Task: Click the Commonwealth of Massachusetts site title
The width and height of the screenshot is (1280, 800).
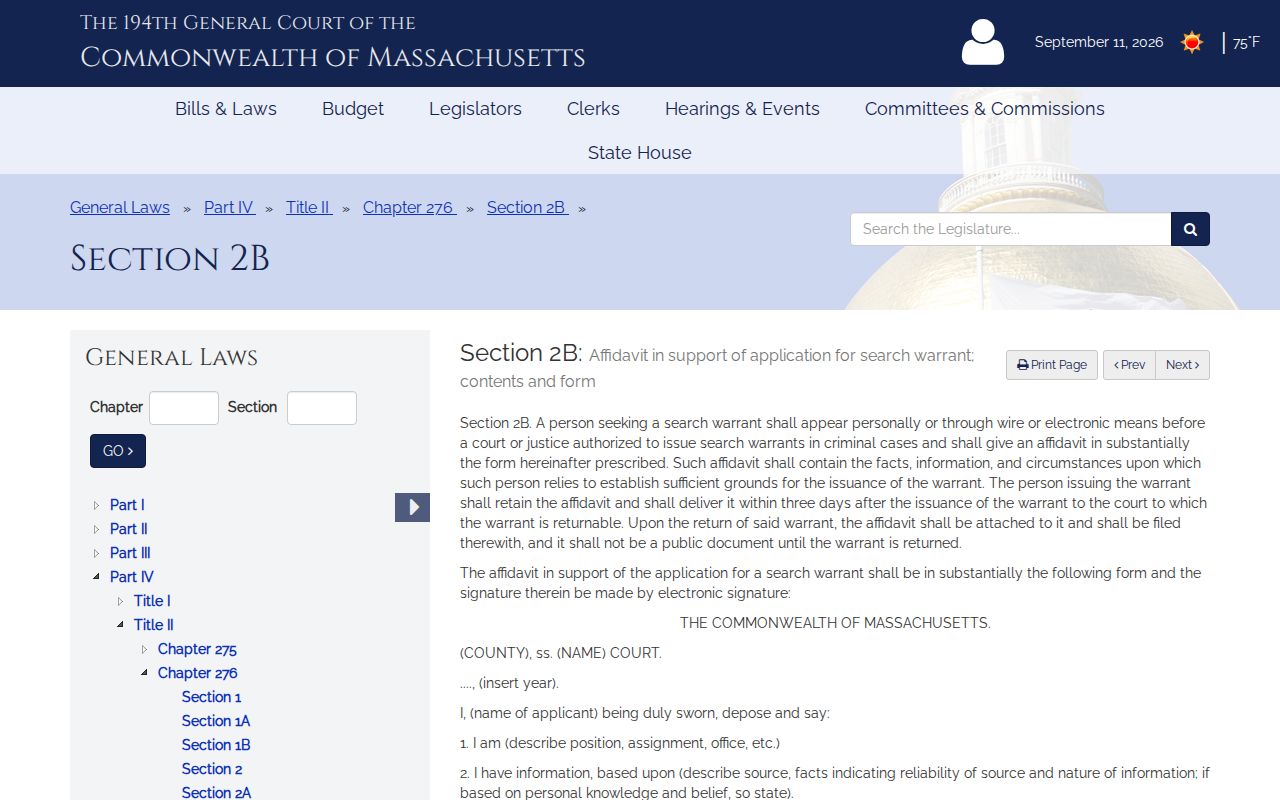Action: [x=333, y=57]
